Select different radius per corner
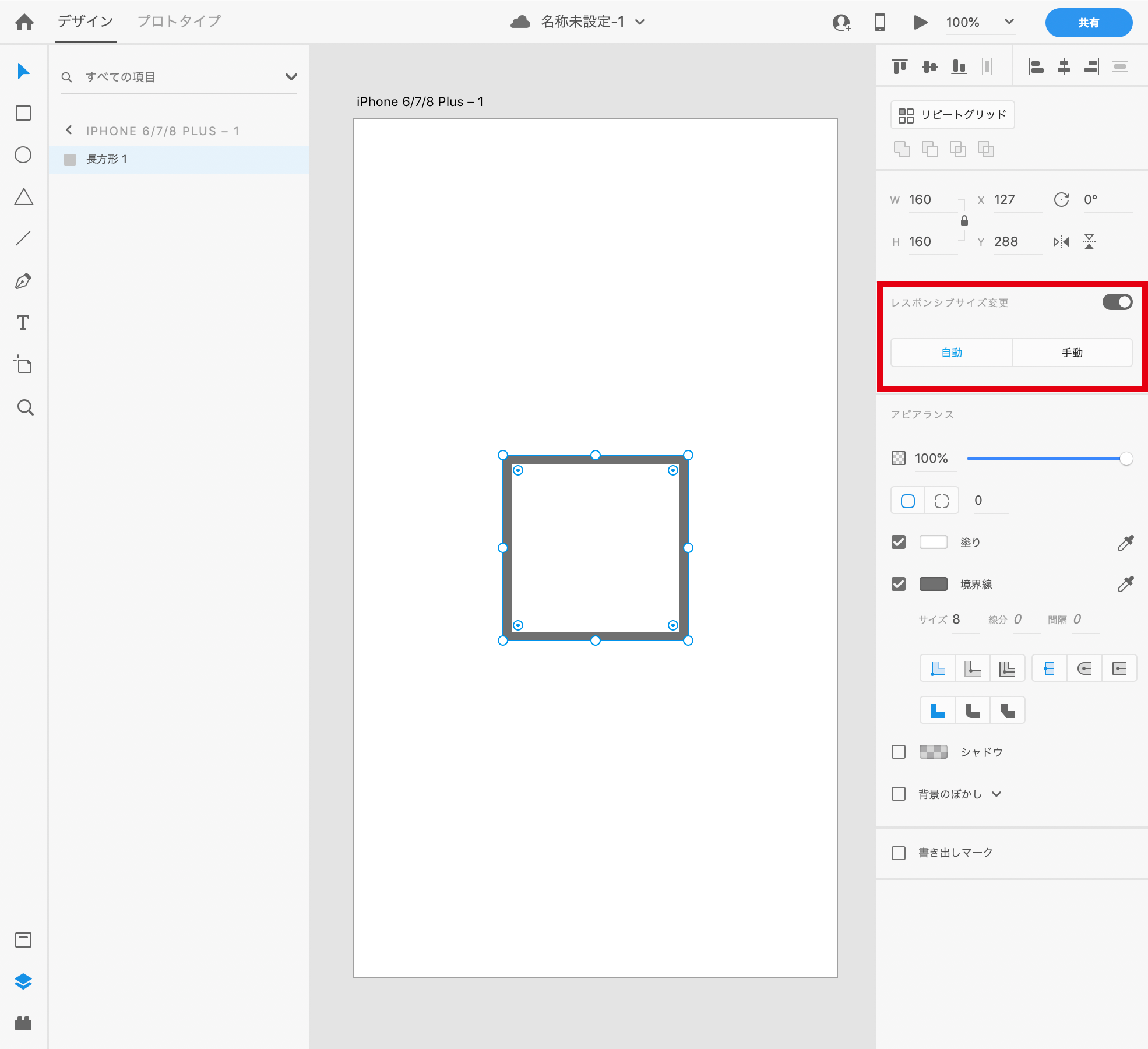Screen dimensions: 1148x1049 [942, 501]
